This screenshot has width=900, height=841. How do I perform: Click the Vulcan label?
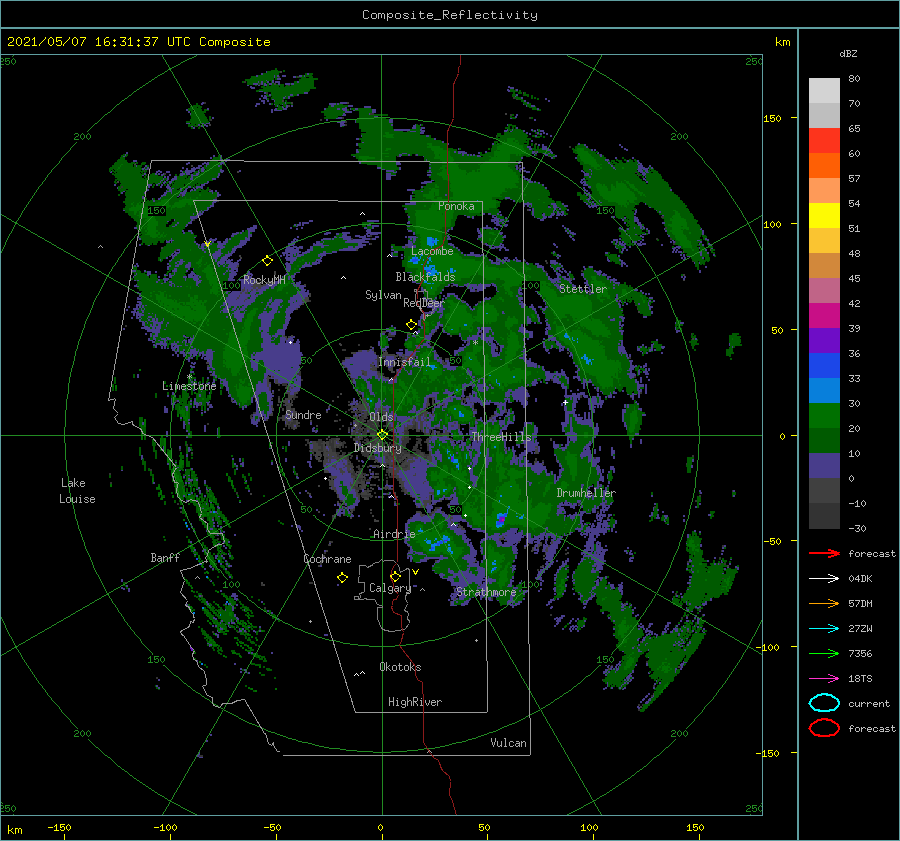point(509,742)
